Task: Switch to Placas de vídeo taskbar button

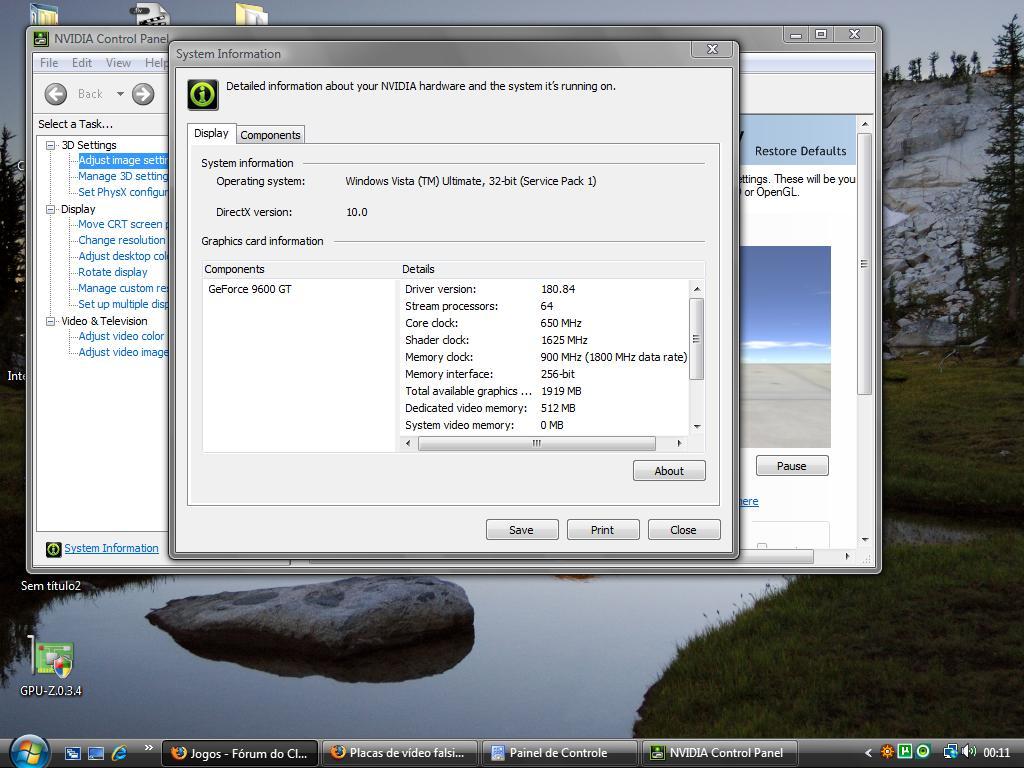Action: (x=400, y=753)
